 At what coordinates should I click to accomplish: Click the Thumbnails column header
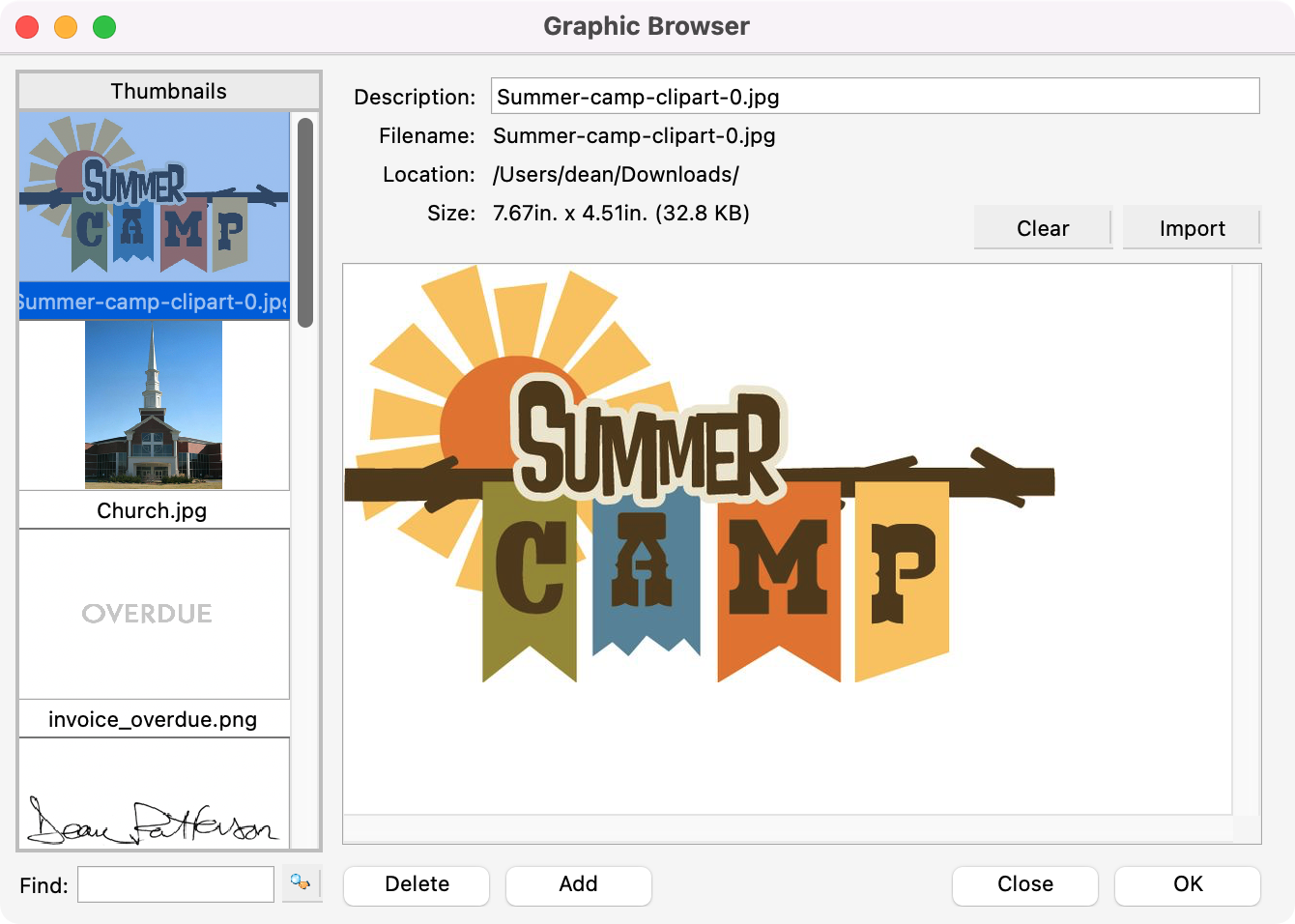pyautogui.click(x=169, y=91)
